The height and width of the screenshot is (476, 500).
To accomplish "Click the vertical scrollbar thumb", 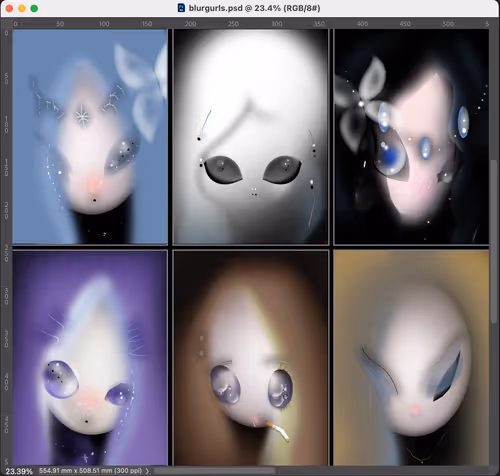I will tap(494, 241).
